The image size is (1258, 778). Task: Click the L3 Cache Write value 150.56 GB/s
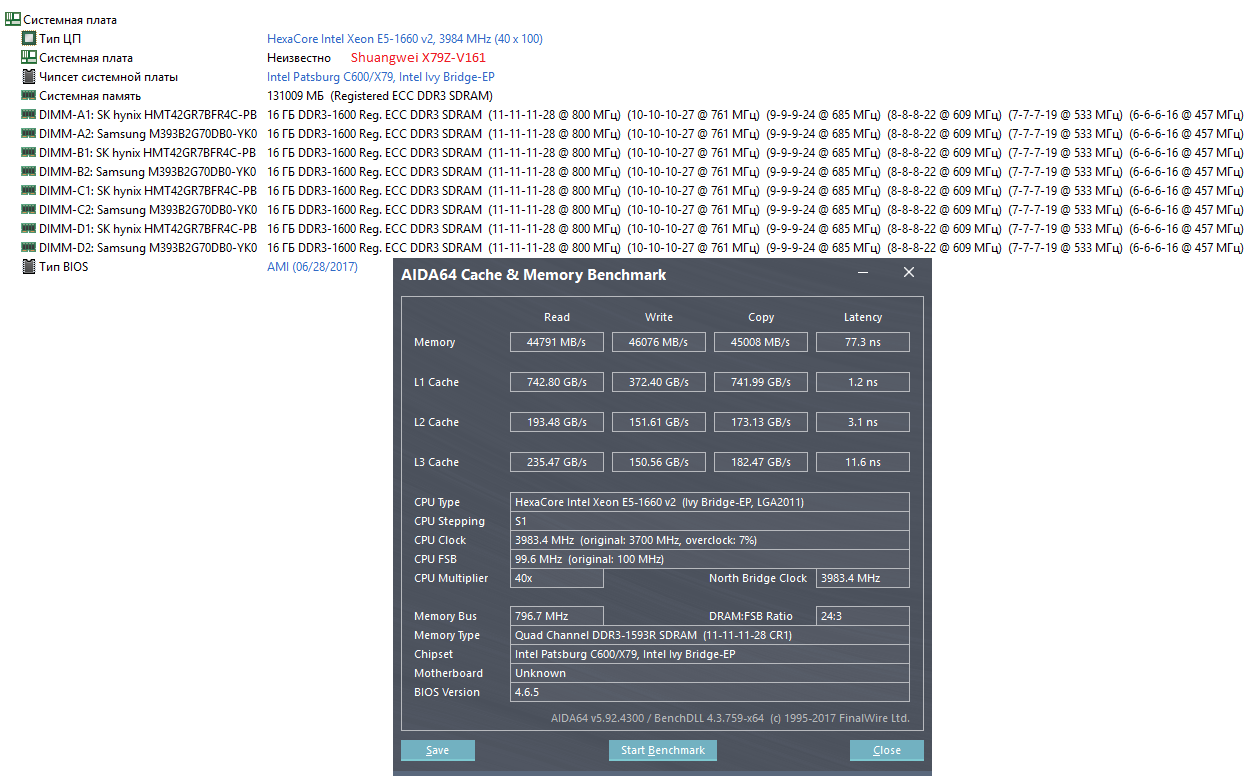pos(659,462)
